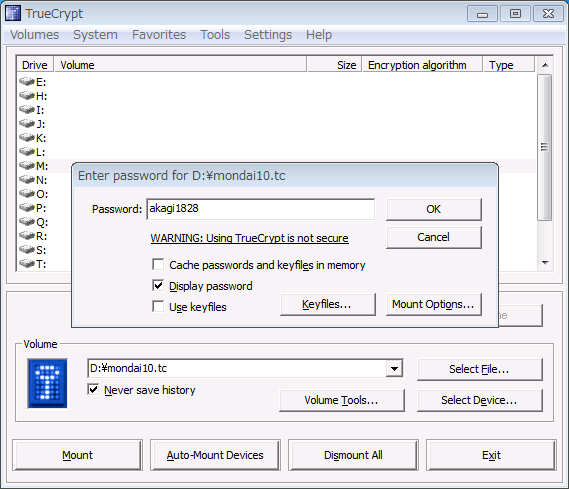
Task: Exit TrueCrypt via Exit button
Action: click(x=491, y=455)
